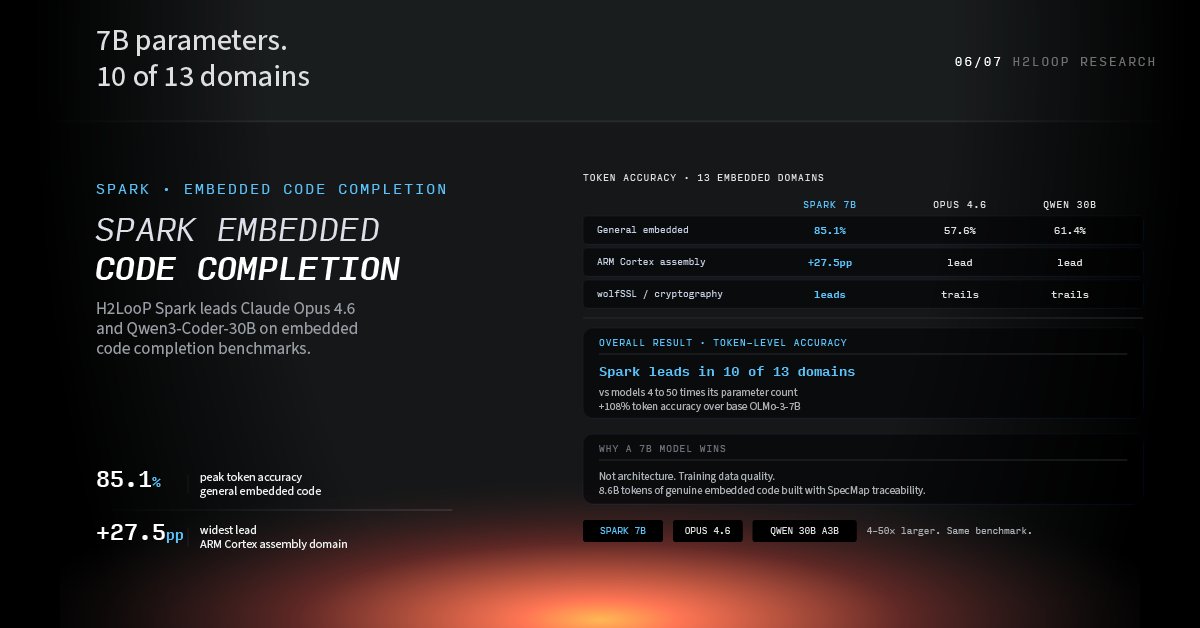The height and width of the screenshot is (628, 1200).
Task: Click 'widest lead' caption
Action: coord(229,530)
